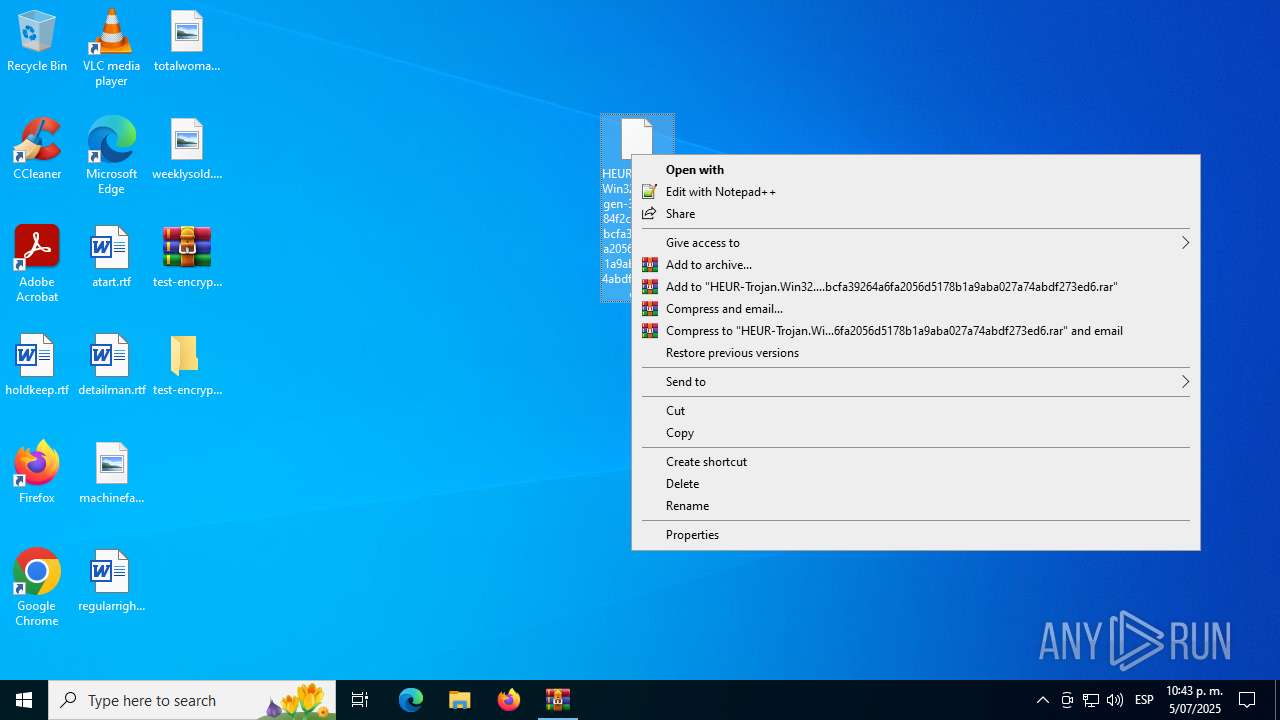Switch to the WinRAR taskbar window
The width and height of the screenshot is (1280, 720).
[558, 700]
